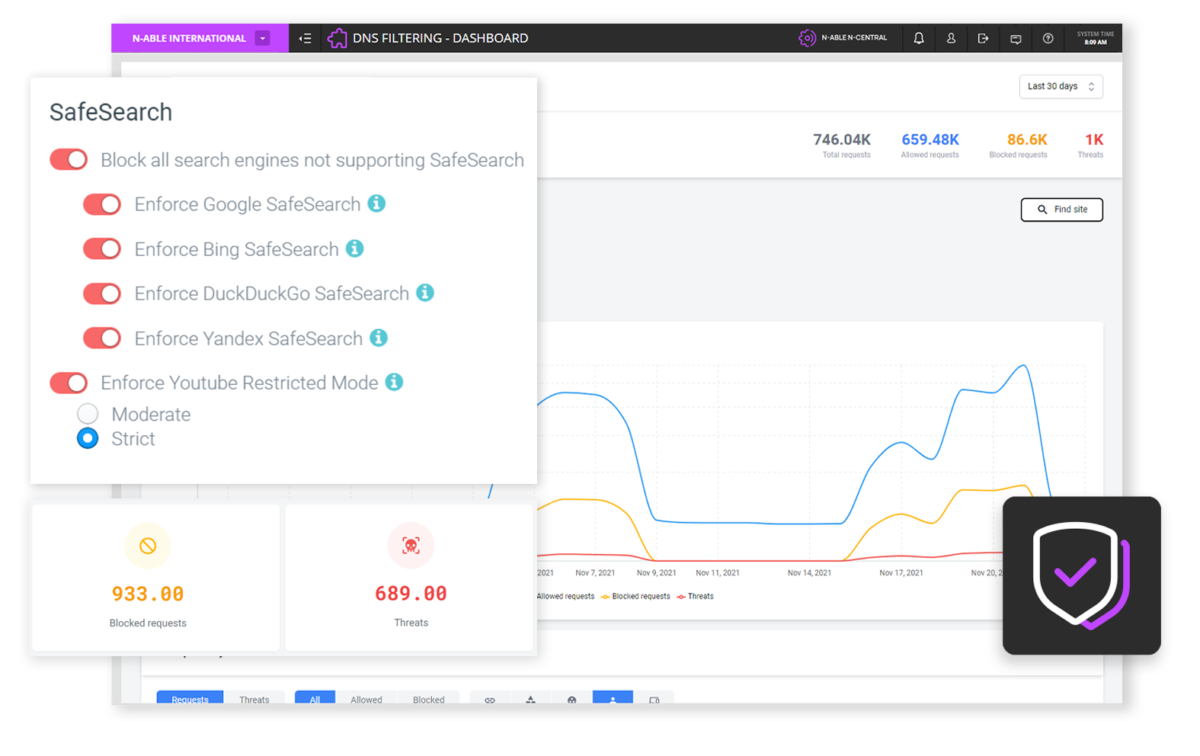This screenshot has height=756, width=1200.
Task: Toggle Enforce Yandex SafeSearch switch
Action: click(x=102, y=338)
